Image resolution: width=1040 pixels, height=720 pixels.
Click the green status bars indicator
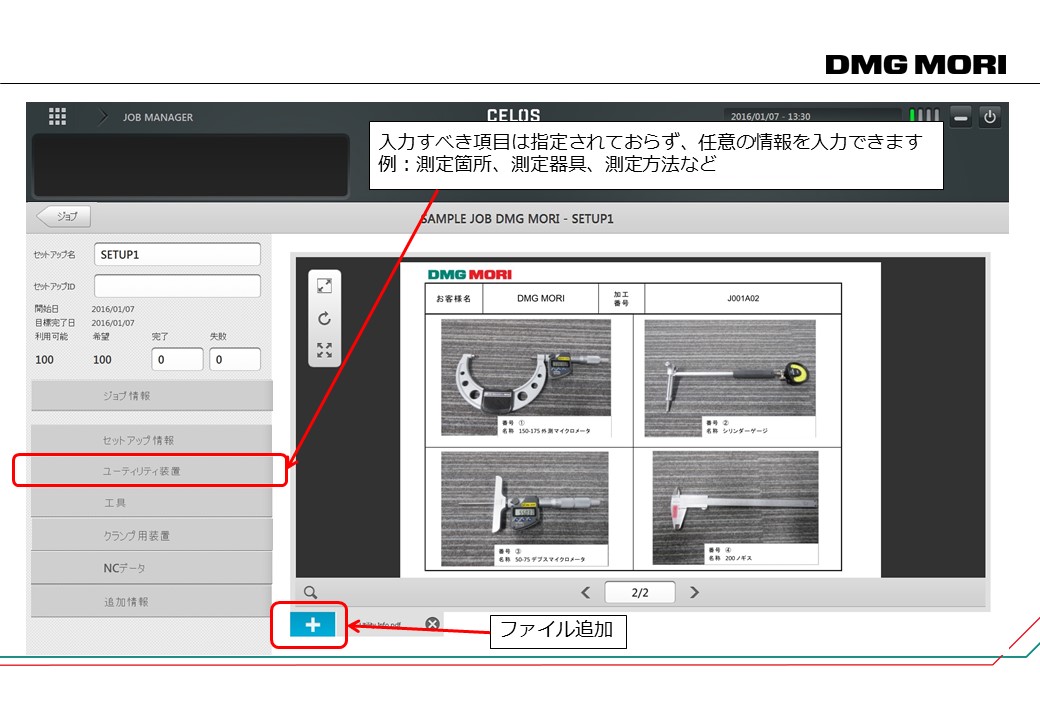coord(924,115)
